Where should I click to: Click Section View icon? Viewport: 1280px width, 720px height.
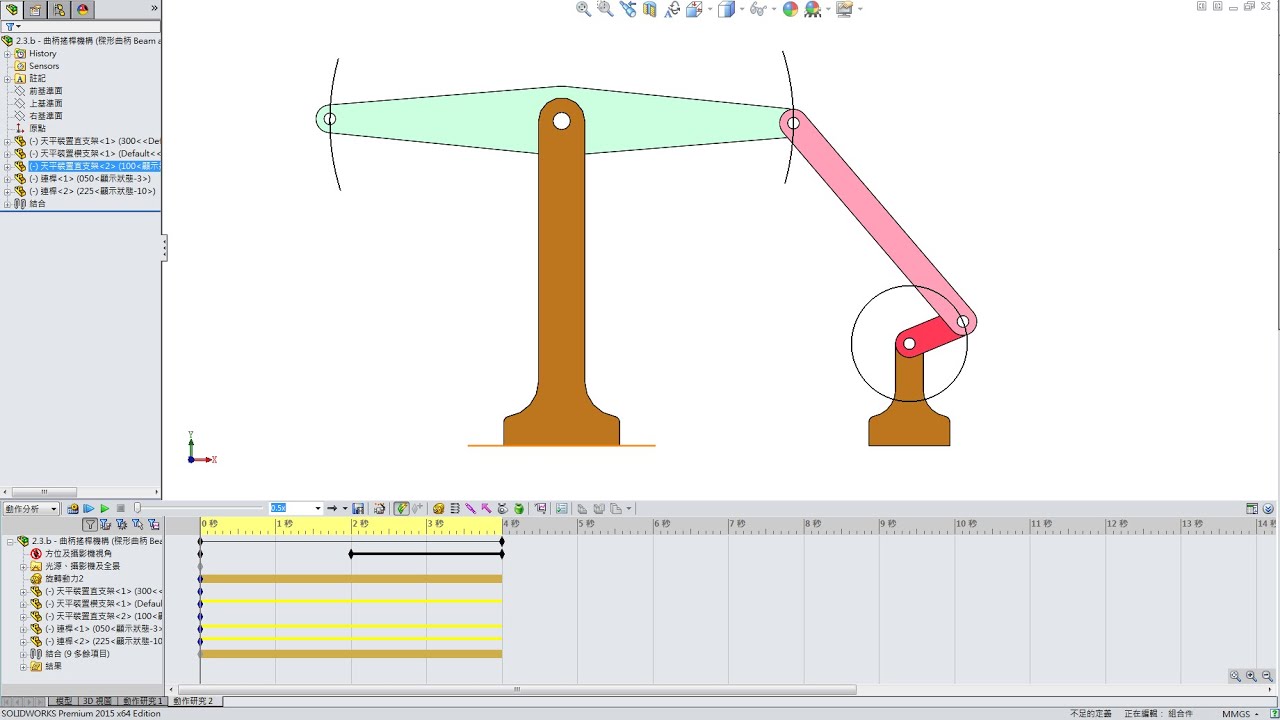click(650, 9)
